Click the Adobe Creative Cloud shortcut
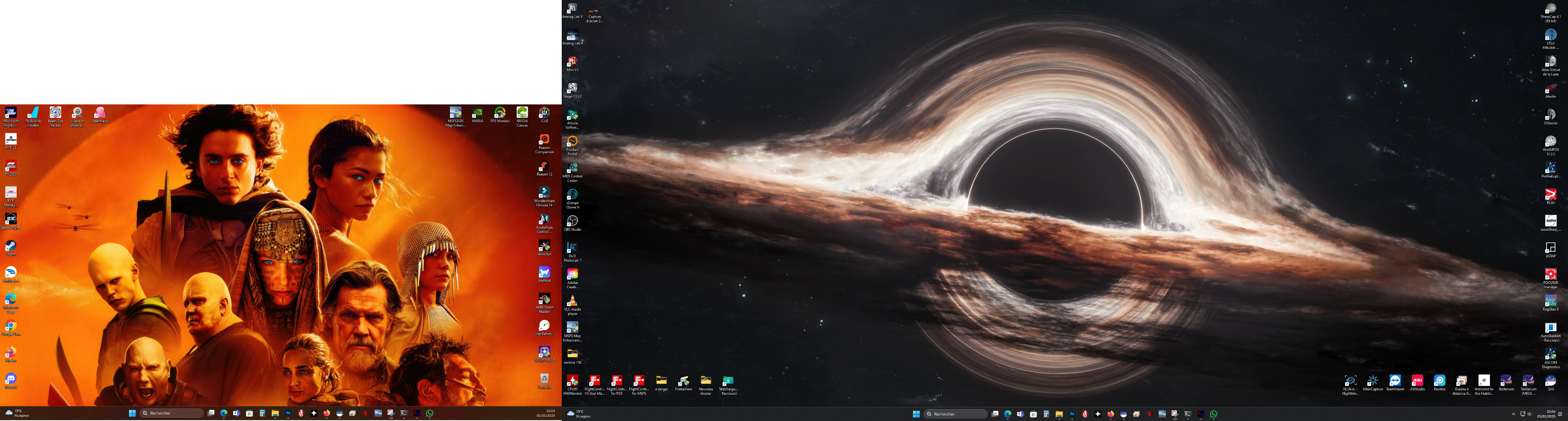The height and width of the screenshot is (421, 1568). point(572,278)
